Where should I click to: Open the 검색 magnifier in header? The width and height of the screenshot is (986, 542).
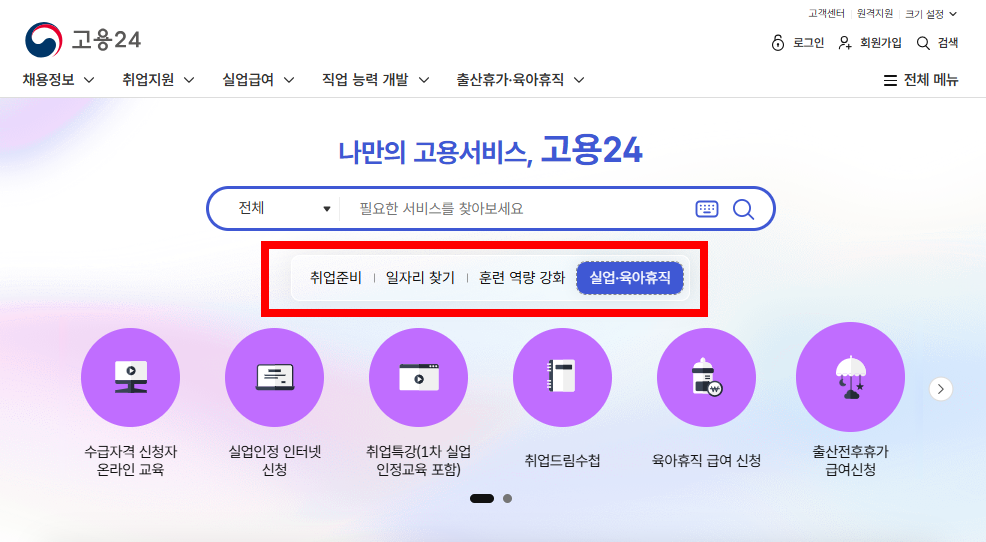coord(923,43)
